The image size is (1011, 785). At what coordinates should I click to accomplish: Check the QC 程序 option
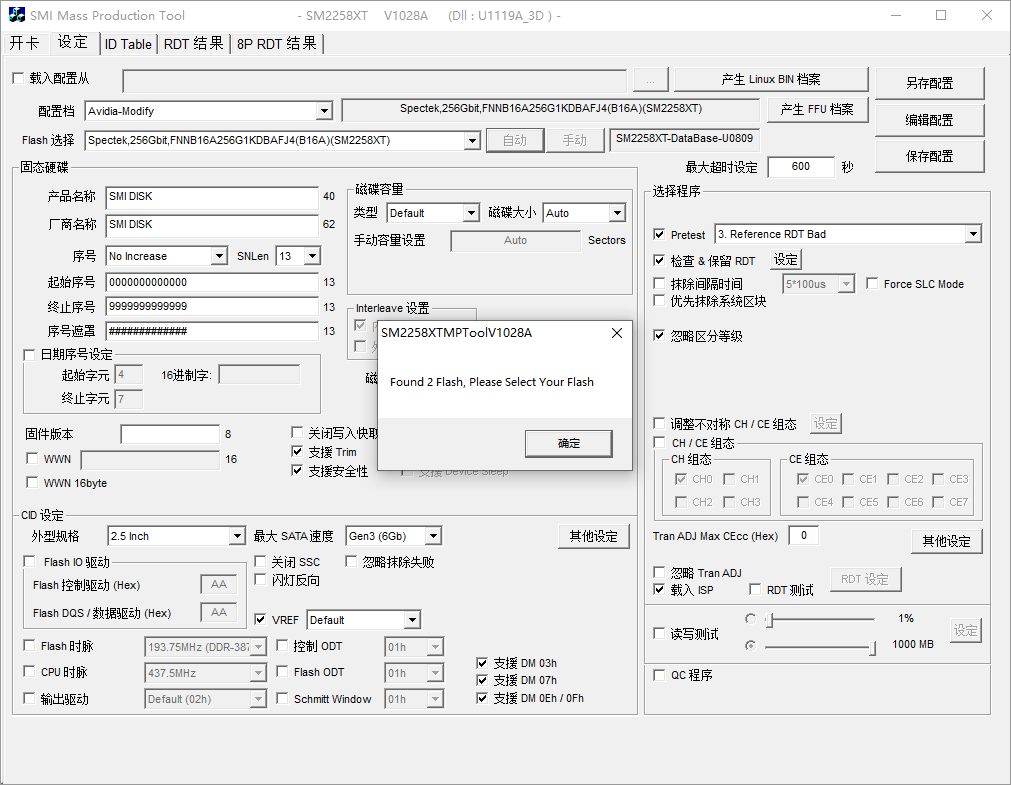(659, 676)
